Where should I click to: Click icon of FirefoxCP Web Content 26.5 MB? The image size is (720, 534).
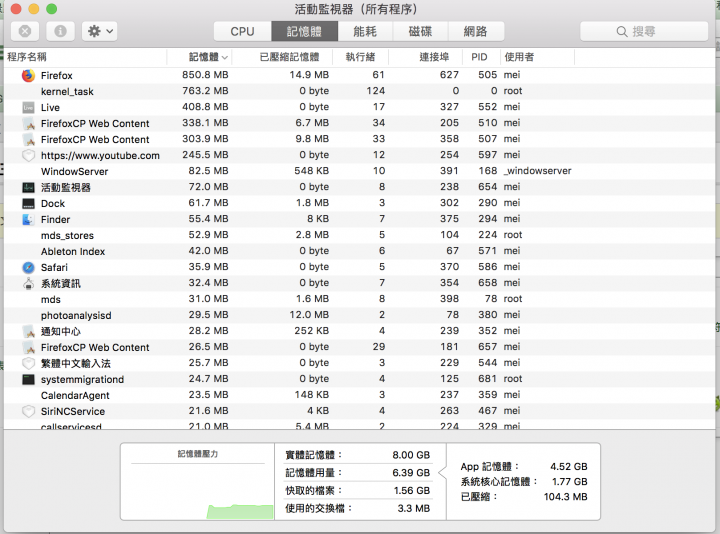click(x=28, y=347)
